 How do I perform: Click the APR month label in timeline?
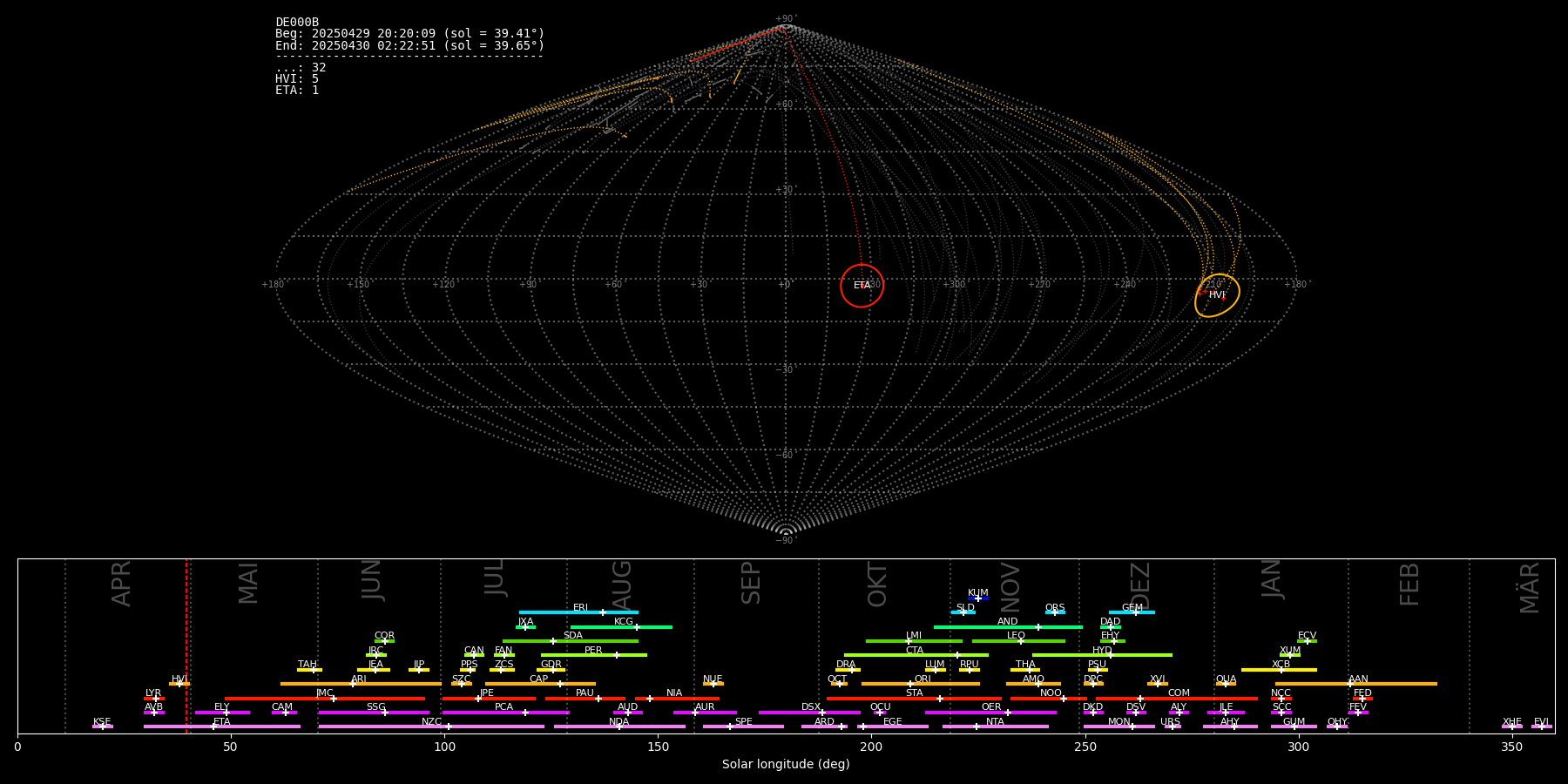121,583
